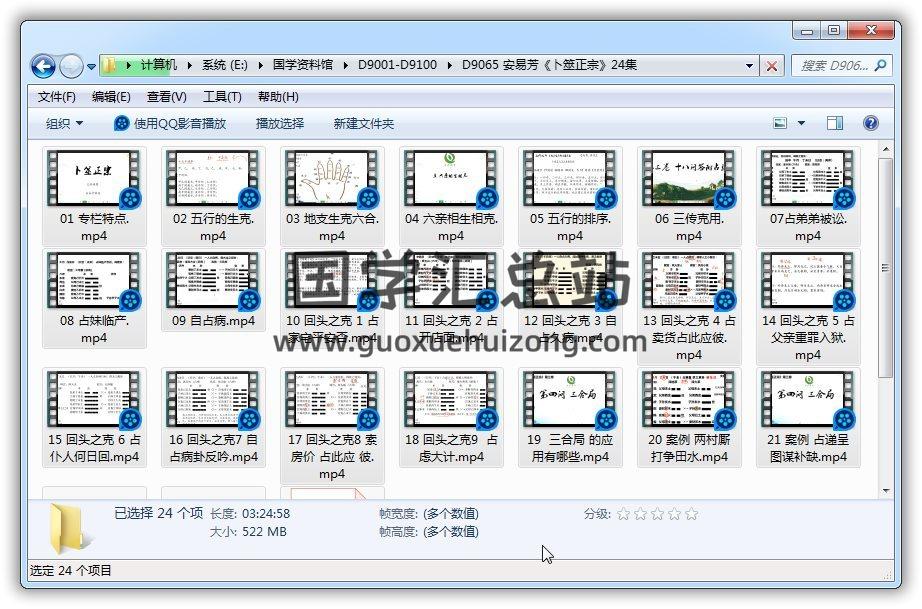Open the recent pages dropdown arrow
Viewport: 922px width, 609px height.
92,67
